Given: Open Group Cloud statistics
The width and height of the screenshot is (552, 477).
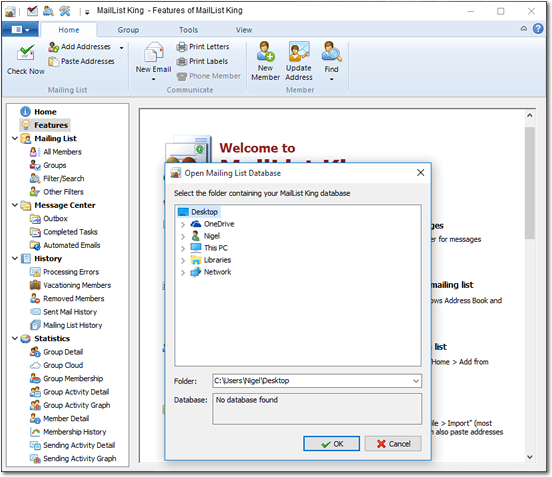Looking at the screenshot, I should 63,365.
